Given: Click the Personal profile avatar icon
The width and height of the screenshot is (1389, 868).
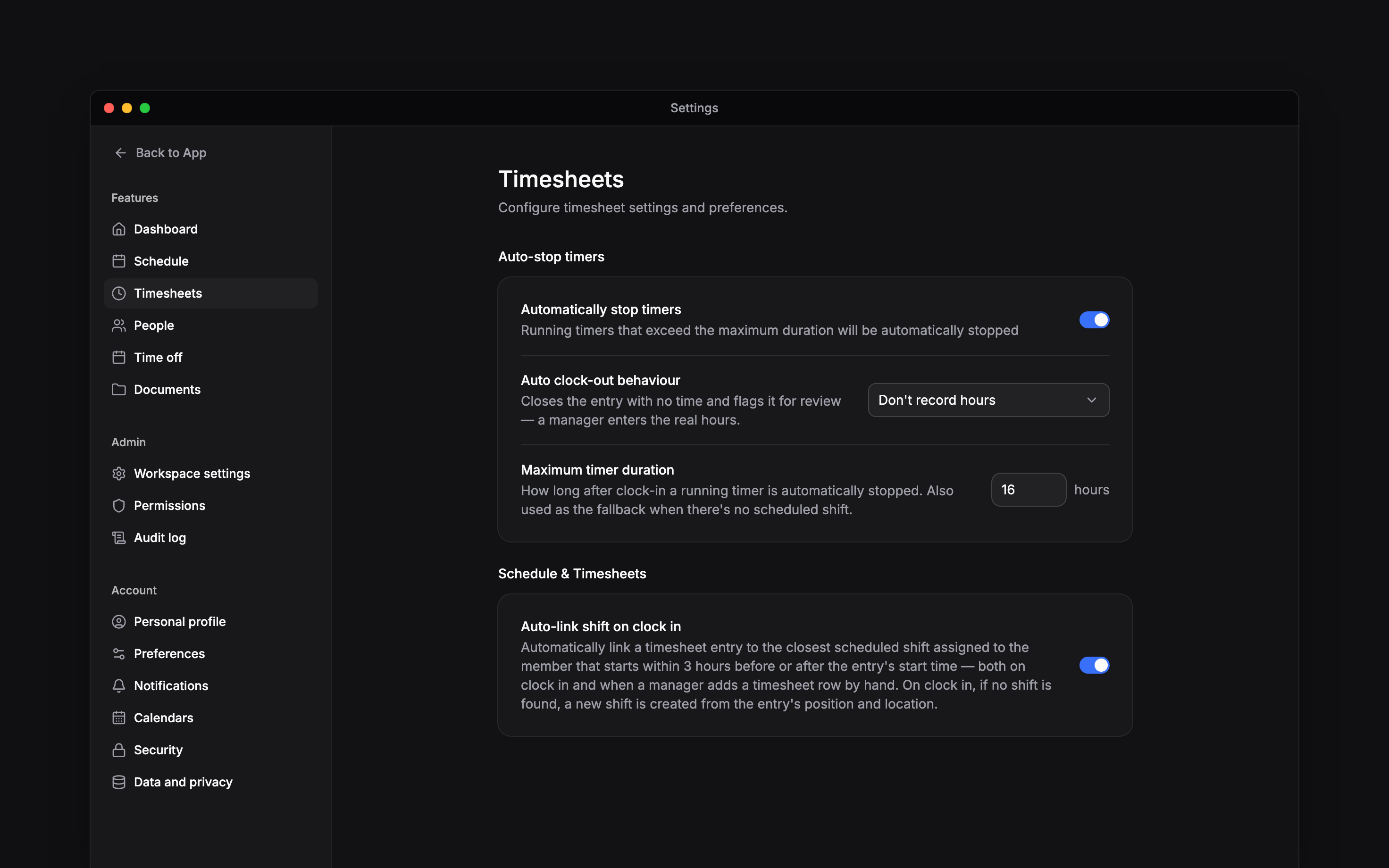Looking at the screenshot, I should coord(119,622).
